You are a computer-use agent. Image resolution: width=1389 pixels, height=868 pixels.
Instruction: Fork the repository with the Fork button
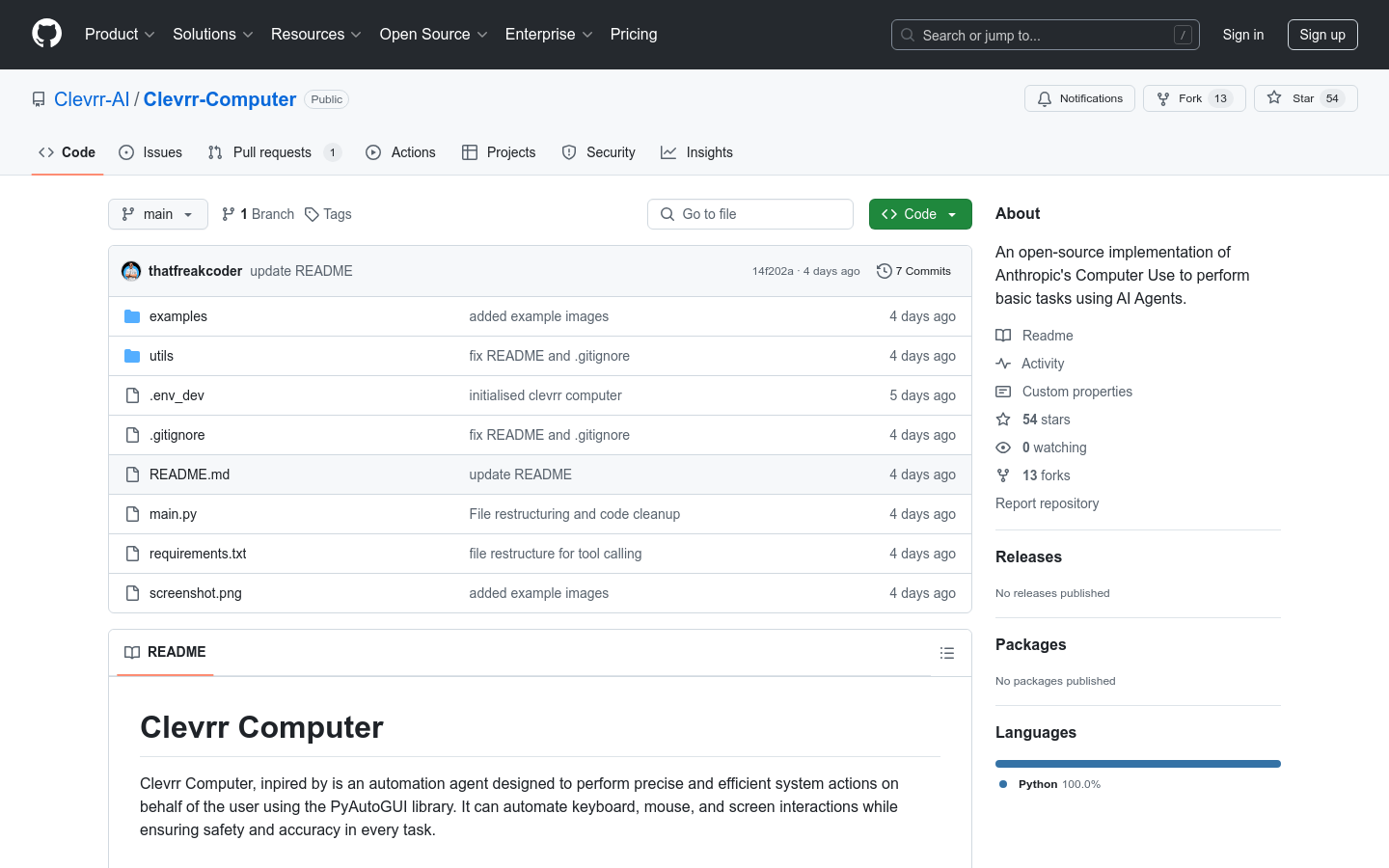tap(1194, 98)
